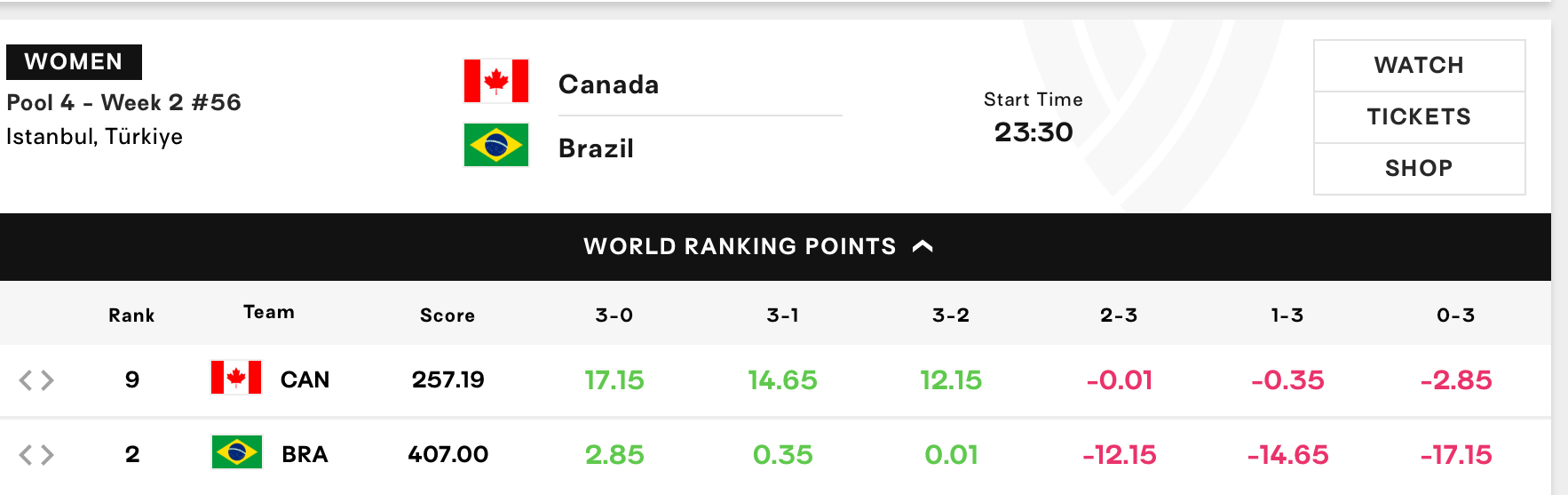Image resolution: width=1568 pixels, height=495 pixels.
Task: Click the right arrow in the CAN row
Action: pyautogui.click(x=47, y=380)
